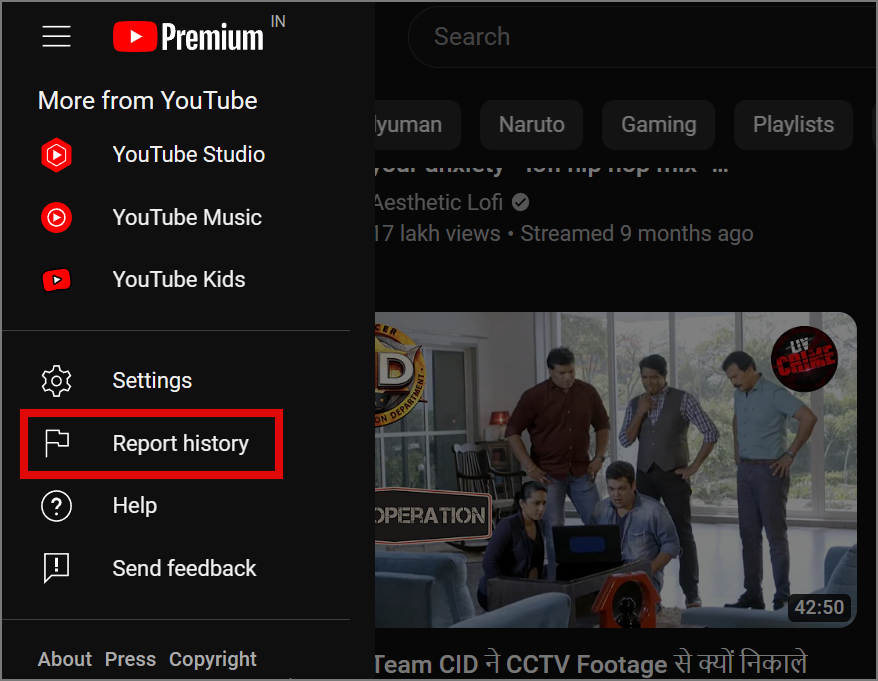The image size is (878, 681).
Task: Click '17 lakh views' metadata text
Action: (x=437, y=234)
